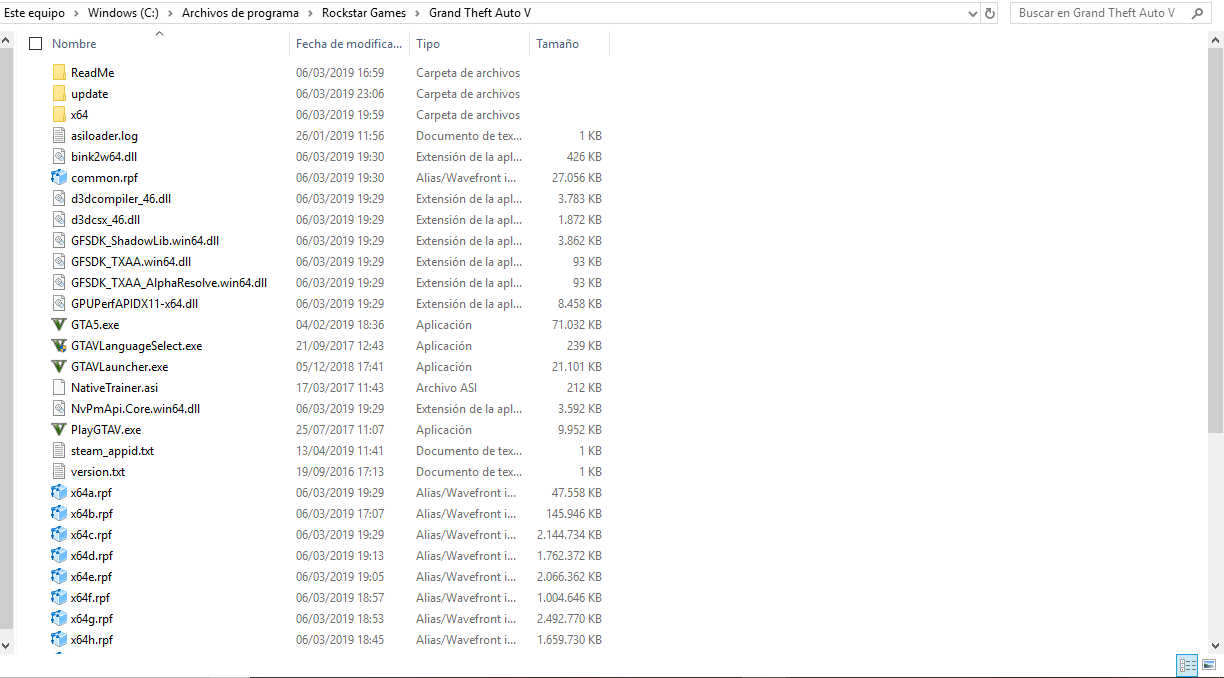1224x678 pixels.
Task: Click the x64c.rpf file icon
Action: click(59, 535)
